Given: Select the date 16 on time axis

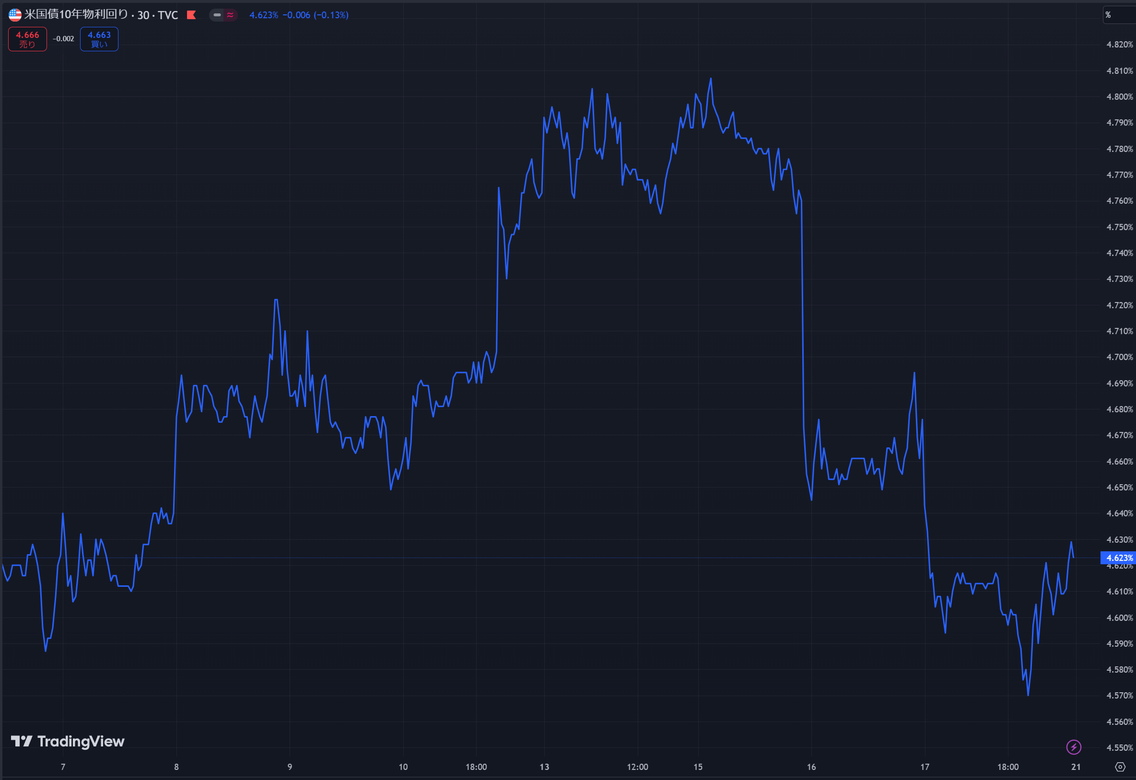Looking at the screenshot, I should point(811,767).
